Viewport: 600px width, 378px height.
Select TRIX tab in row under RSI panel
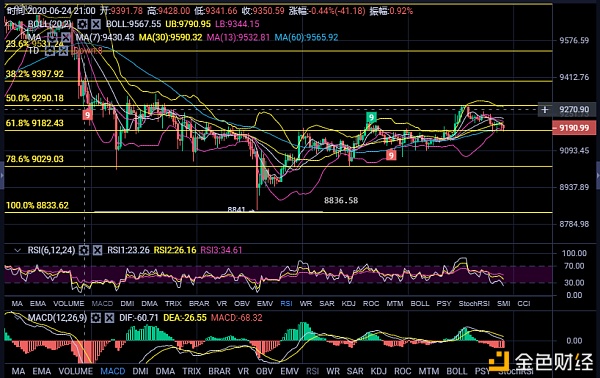173,303
